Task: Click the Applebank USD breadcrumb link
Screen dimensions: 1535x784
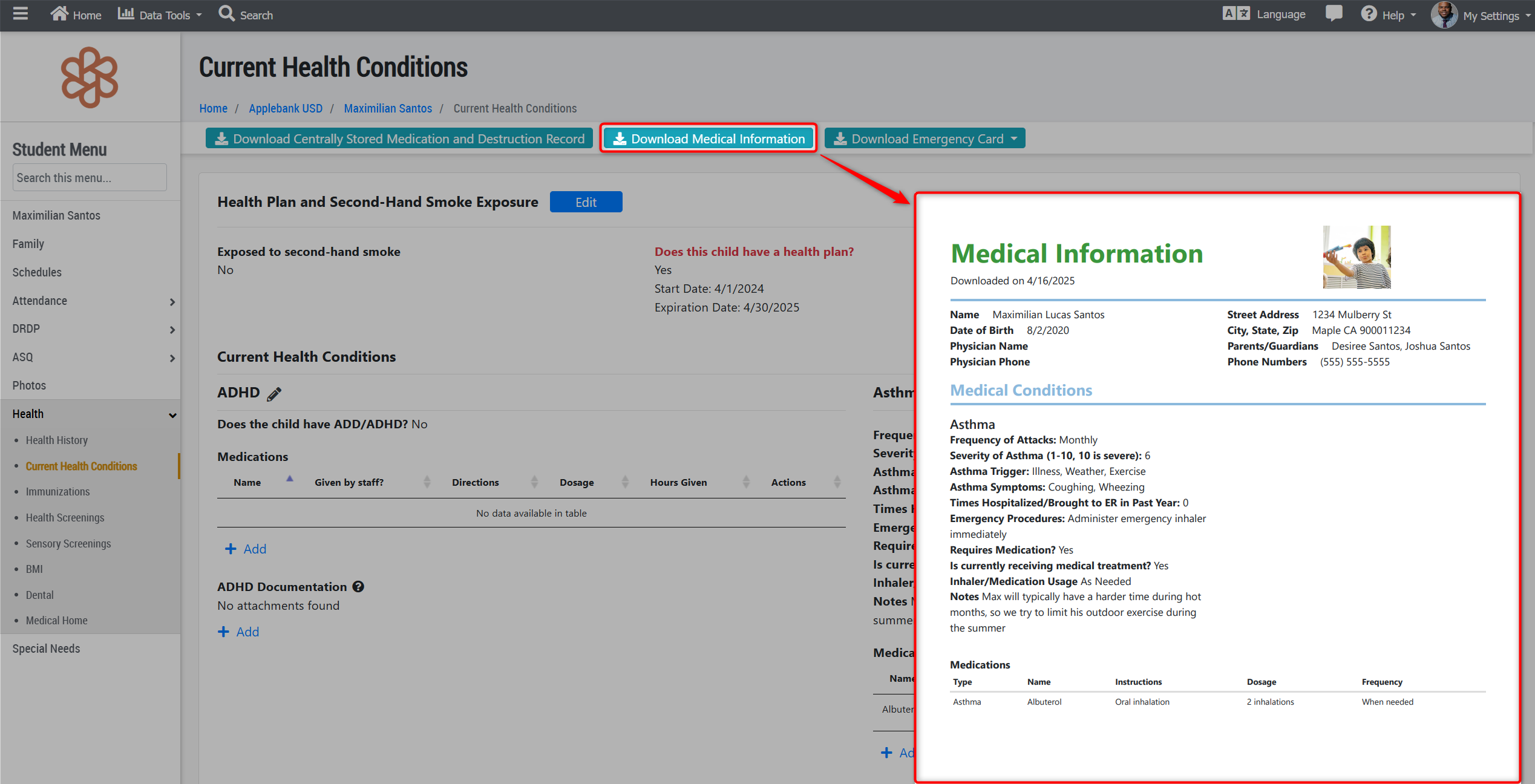Action: (x=285, y=108)
